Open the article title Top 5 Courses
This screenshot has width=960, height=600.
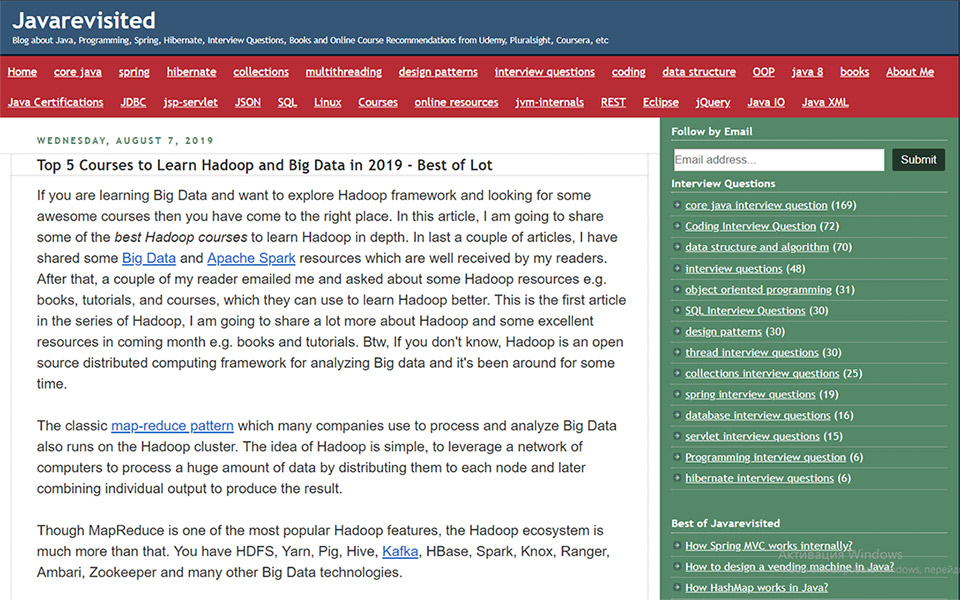pyautogui.click(x=264, y=165)
